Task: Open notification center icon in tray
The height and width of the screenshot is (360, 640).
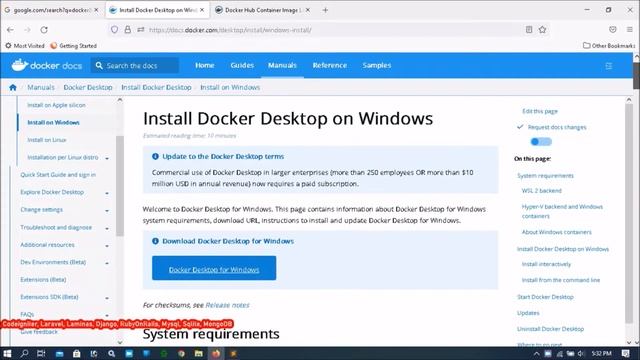Action: coord(625,353)
